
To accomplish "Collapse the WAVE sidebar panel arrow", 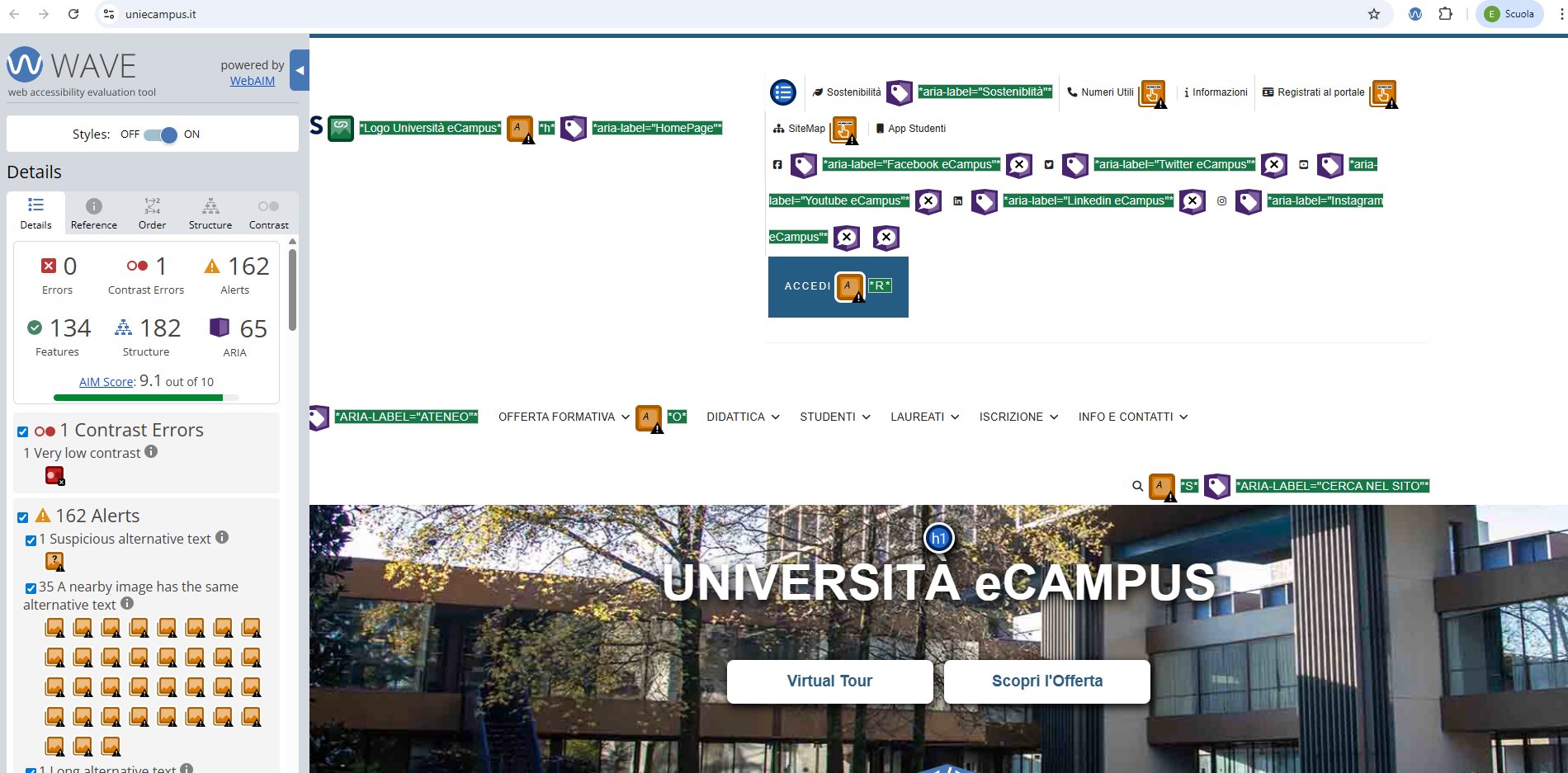I will pyautogui.click(x=300, y=71).
